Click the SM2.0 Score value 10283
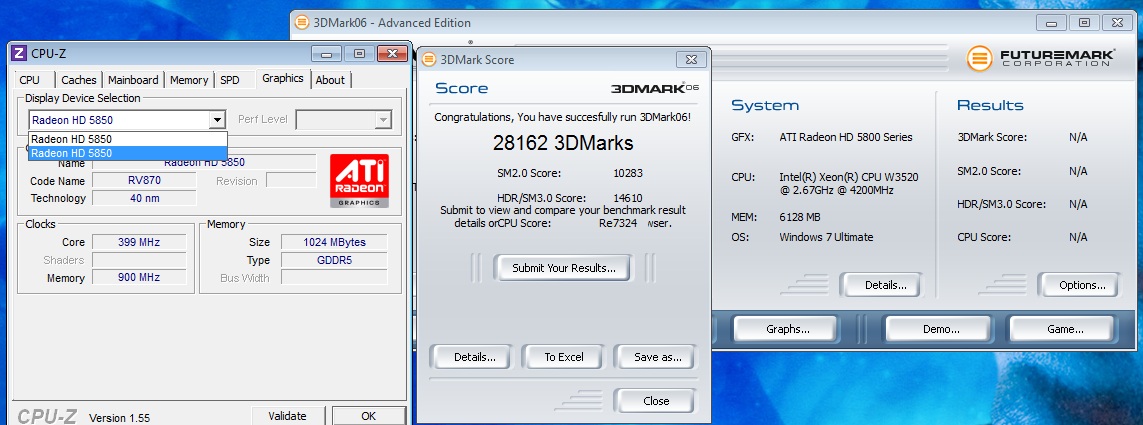The height and width of the screenshot is (425, 1143). tap(628, 173)
